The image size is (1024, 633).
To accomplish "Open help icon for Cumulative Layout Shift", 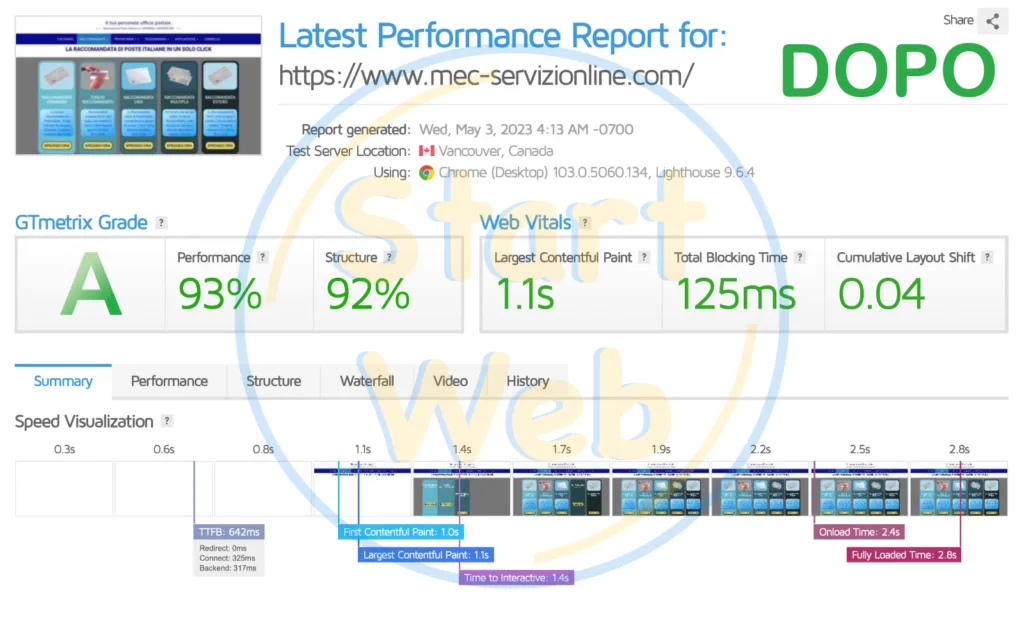I will click(987, 257).
